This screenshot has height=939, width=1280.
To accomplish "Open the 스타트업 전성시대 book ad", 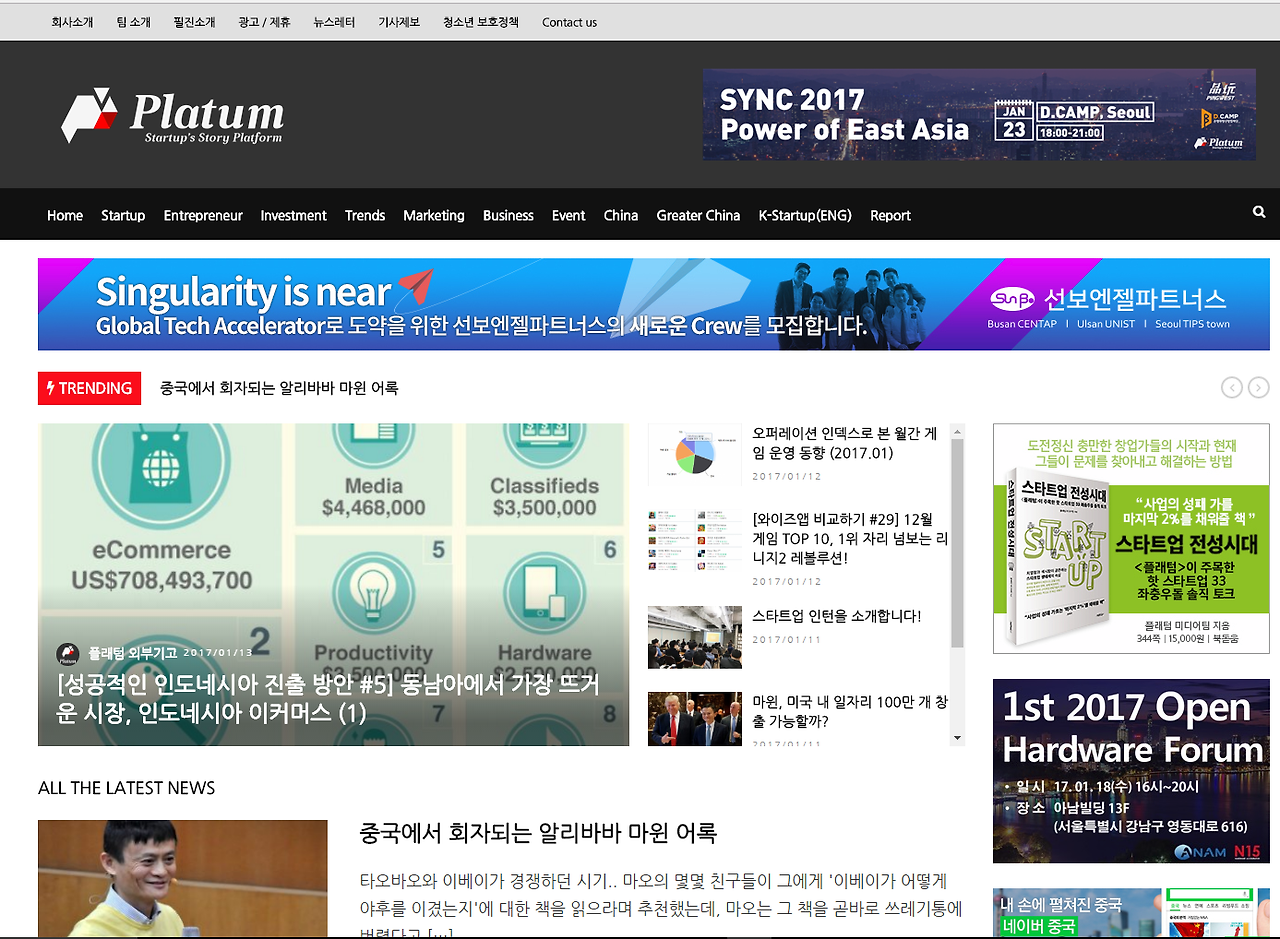I will (1131, 538).
